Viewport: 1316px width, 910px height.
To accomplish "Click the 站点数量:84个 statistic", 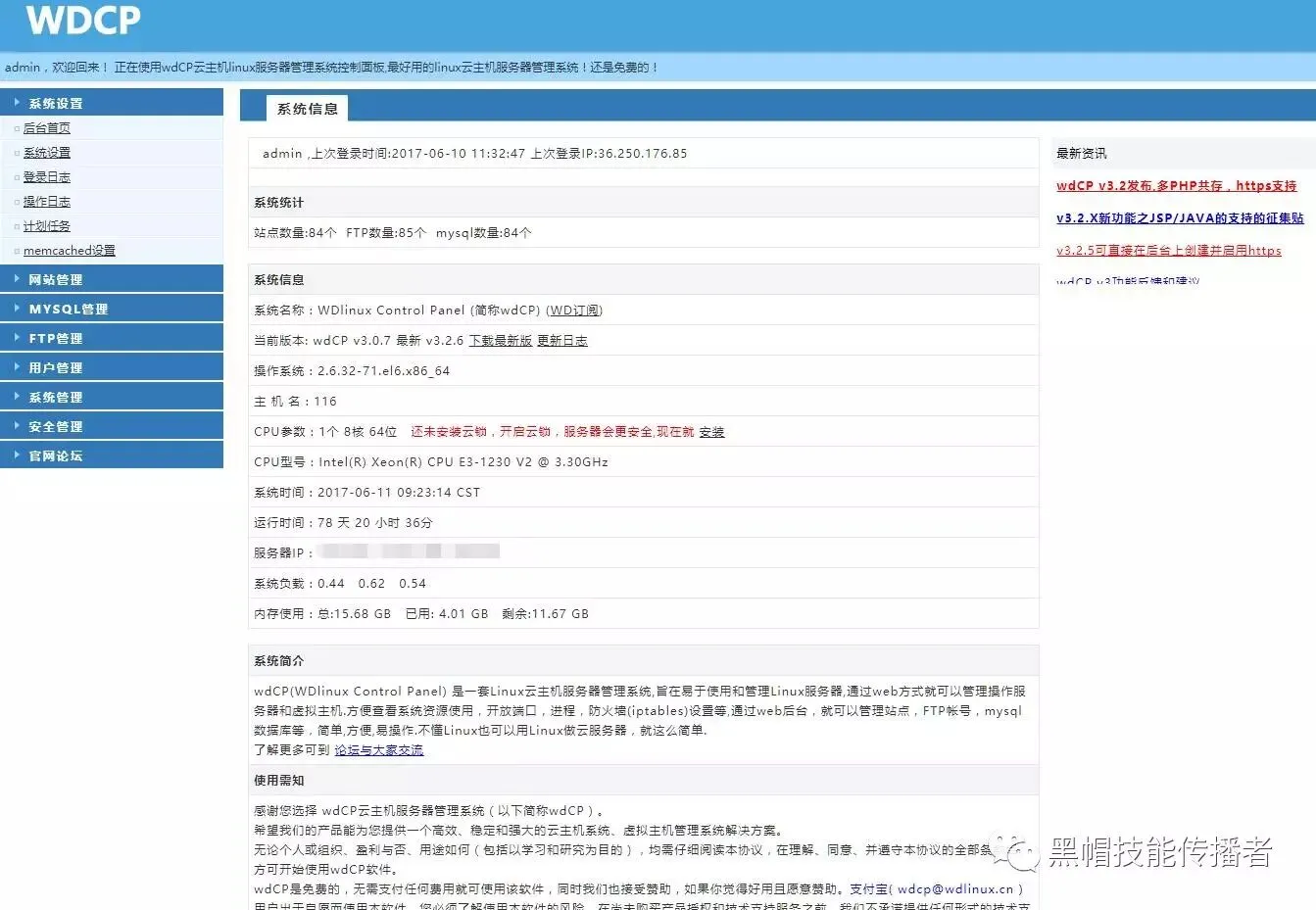I will (x=295, y=233).
